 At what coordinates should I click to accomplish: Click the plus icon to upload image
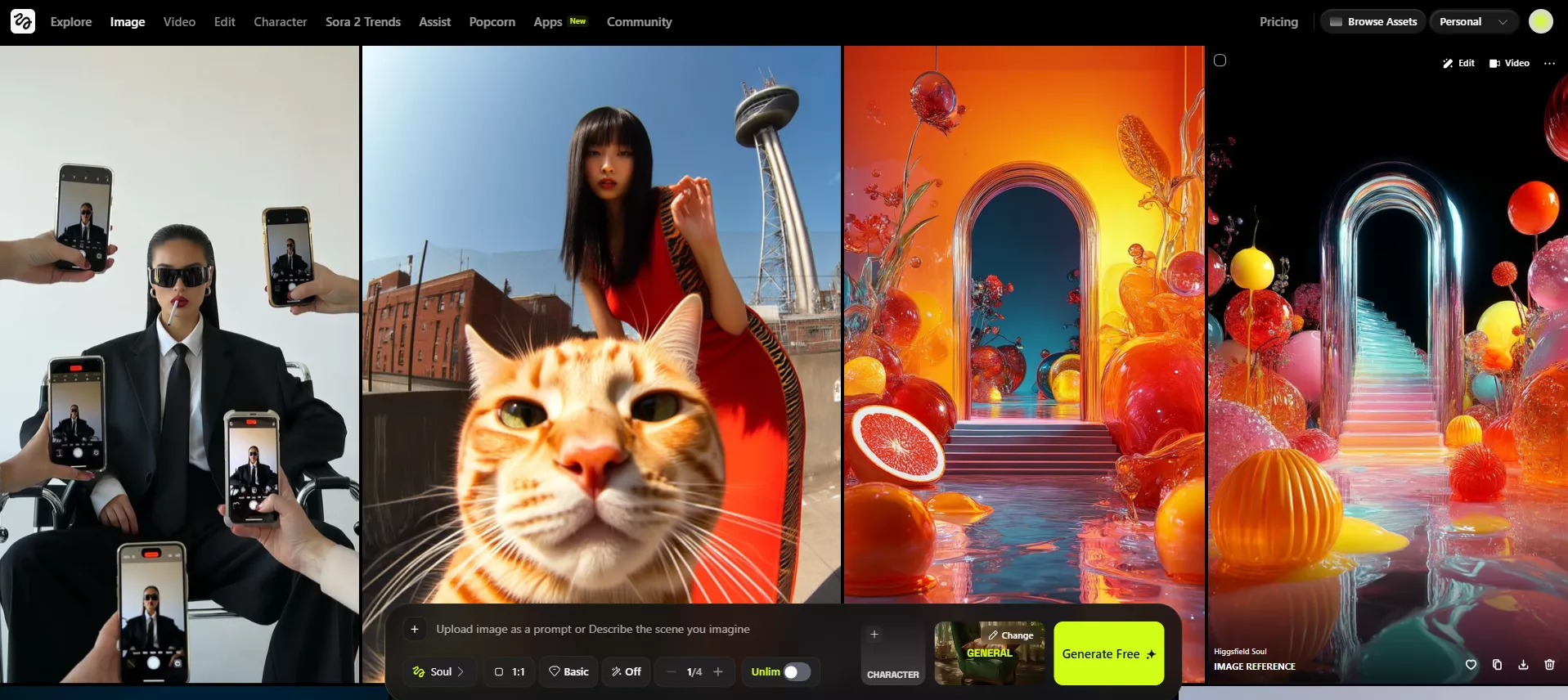(415, 629)
